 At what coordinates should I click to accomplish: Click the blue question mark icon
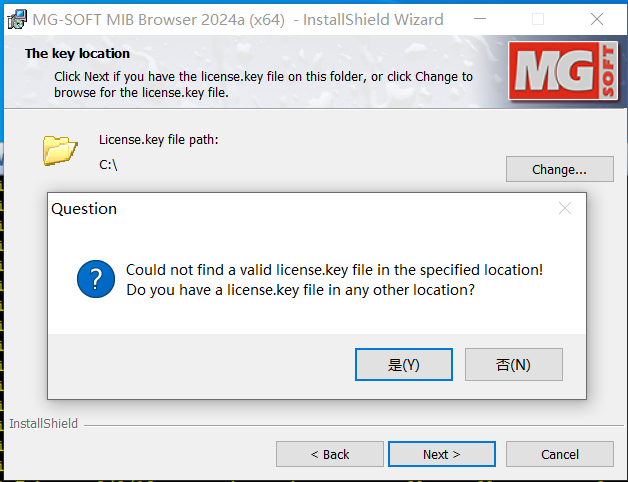pos(96,279)
